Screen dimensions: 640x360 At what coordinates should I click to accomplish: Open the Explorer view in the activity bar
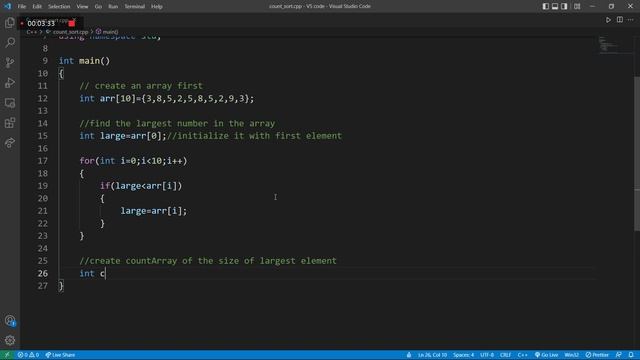(x=10, y=22)
